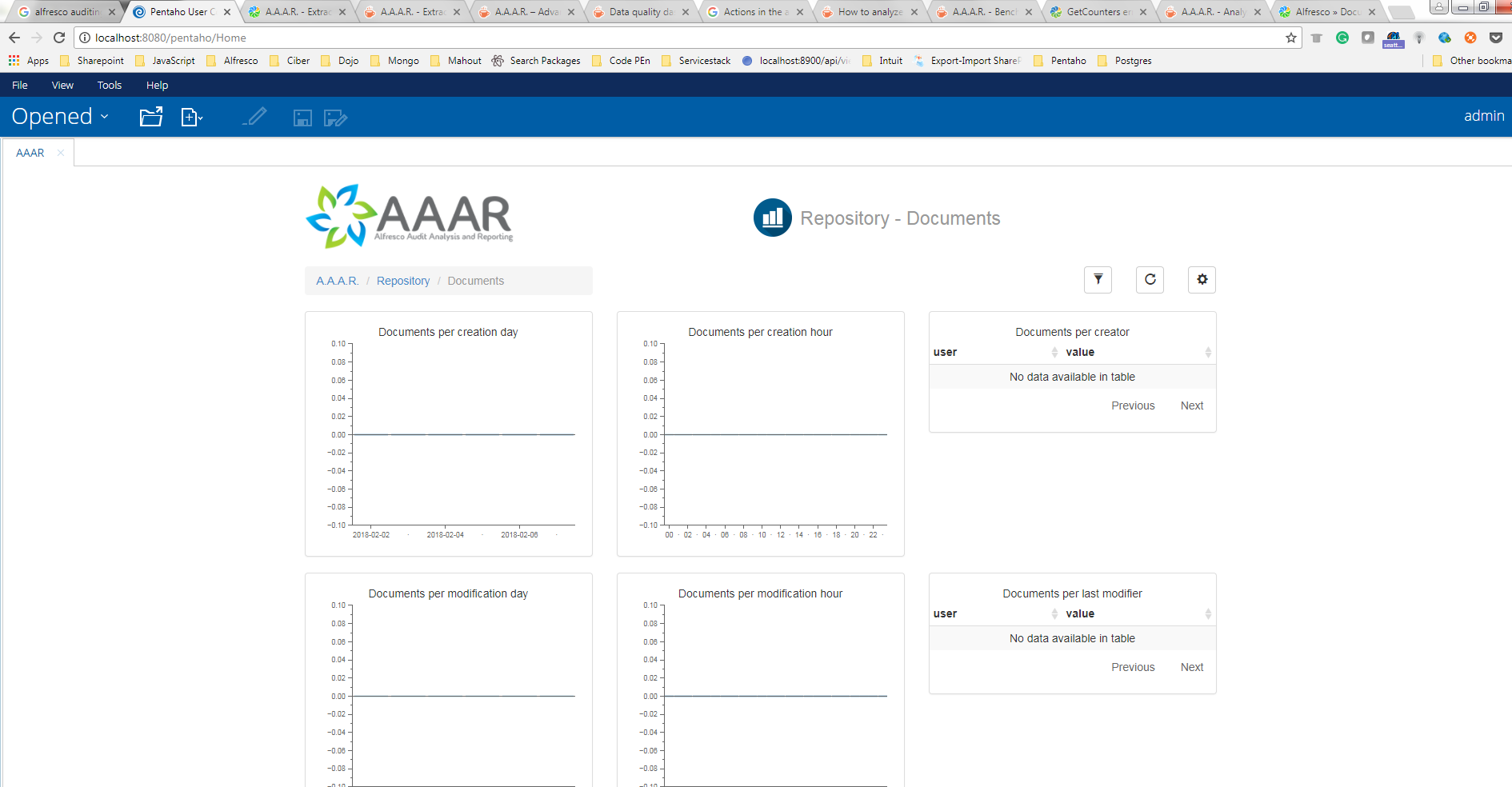
Task: Switch to GetCounters browser tab
Action: [x=1099, y=12]
